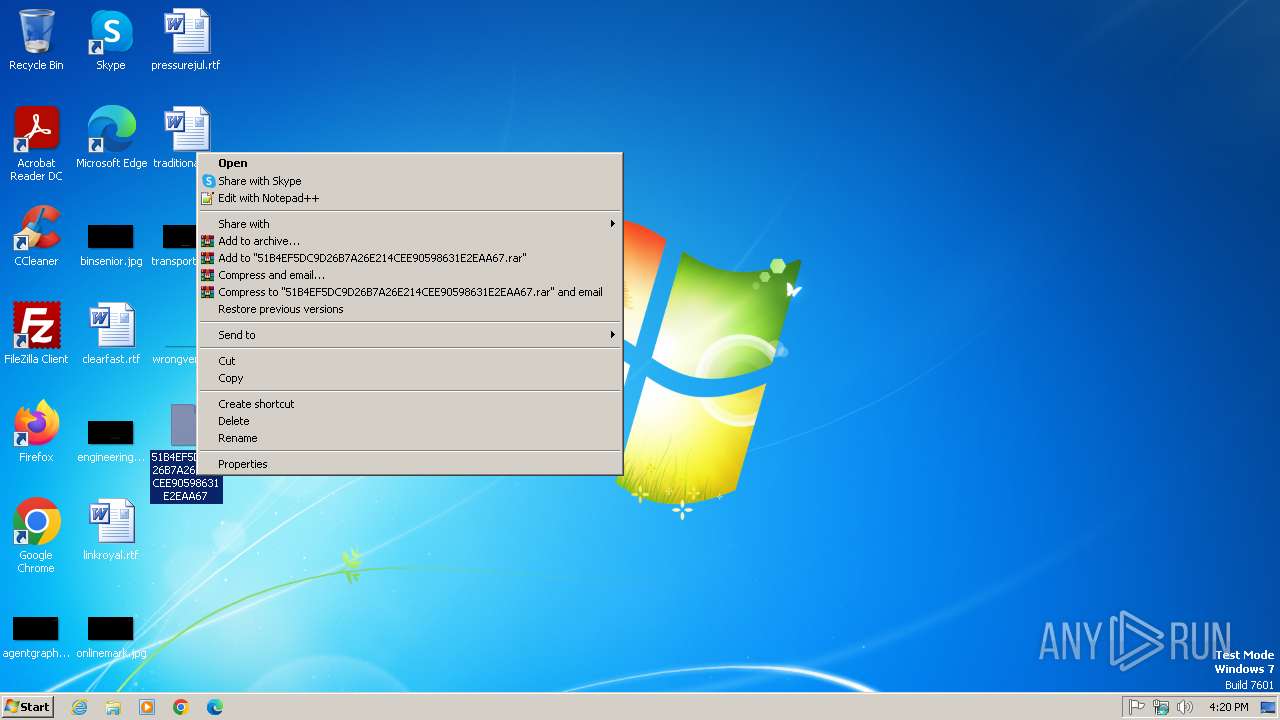Viewport: 1280px width, 720px height.
Task: Select the pressurejul.rtf document icon
Action: point(186,40)
